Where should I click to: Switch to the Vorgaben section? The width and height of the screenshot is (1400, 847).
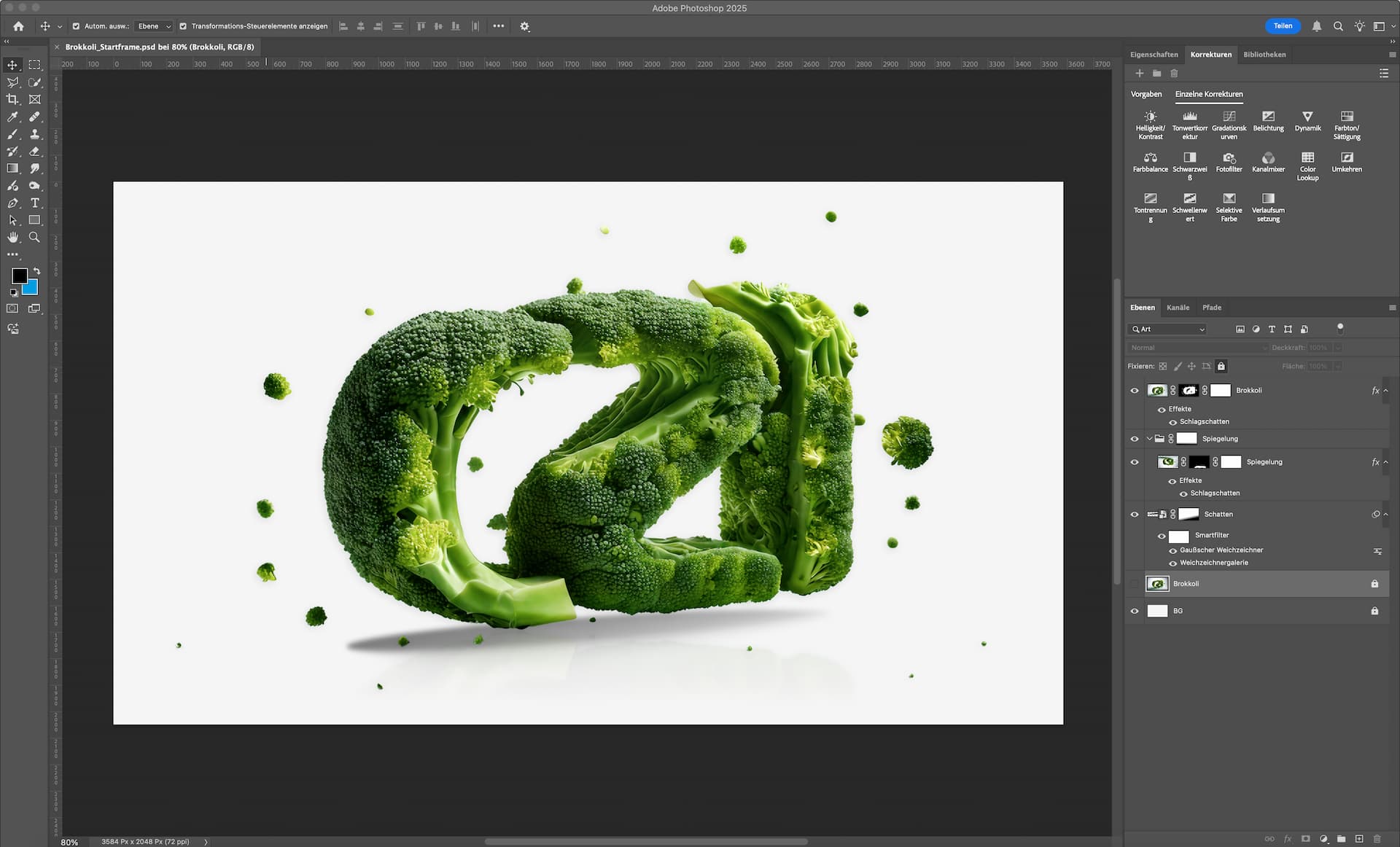1146,94
